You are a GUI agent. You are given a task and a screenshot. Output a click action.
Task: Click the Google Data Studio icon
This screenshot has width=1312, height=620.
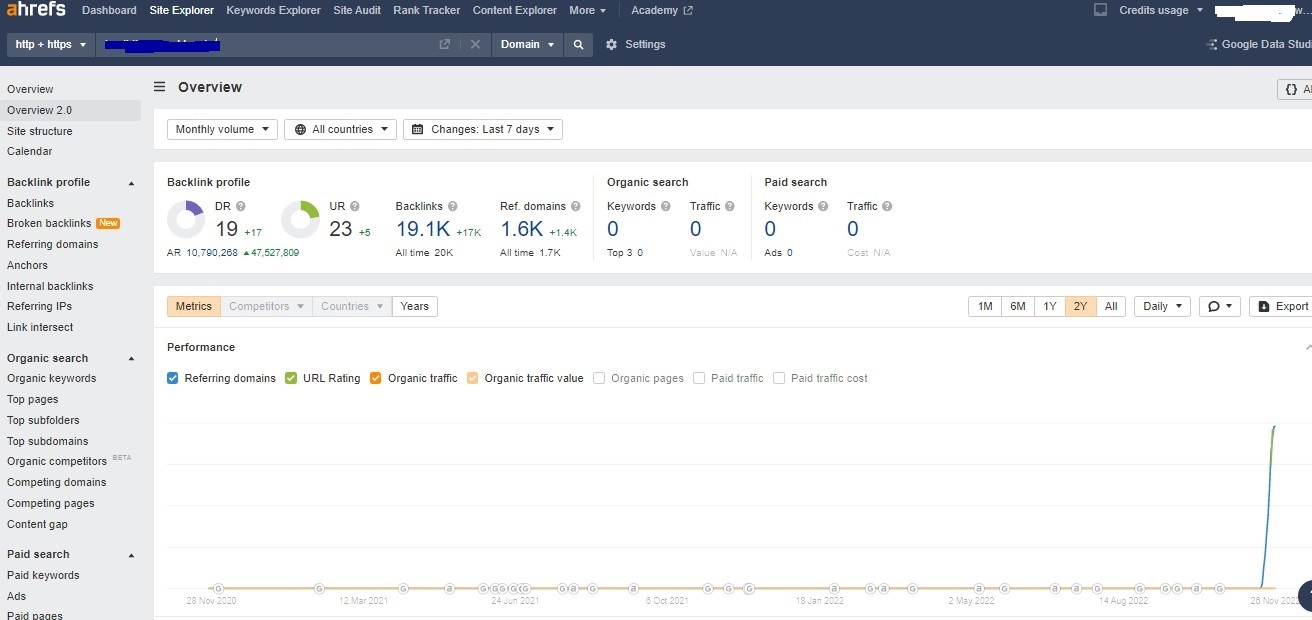[1212, 45]
